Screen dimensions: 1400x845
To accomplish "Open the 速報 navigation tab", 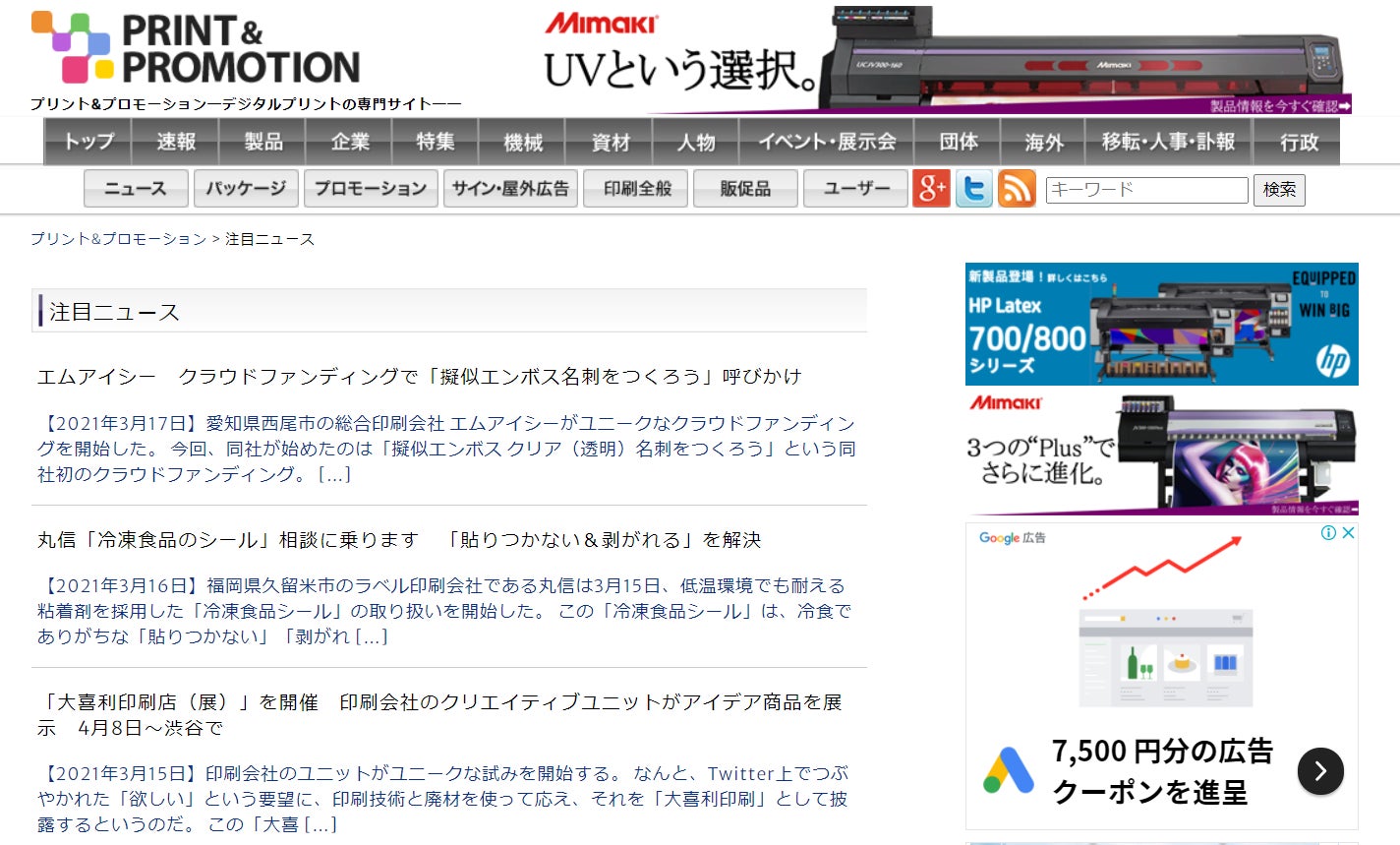I will coord(175,142).
